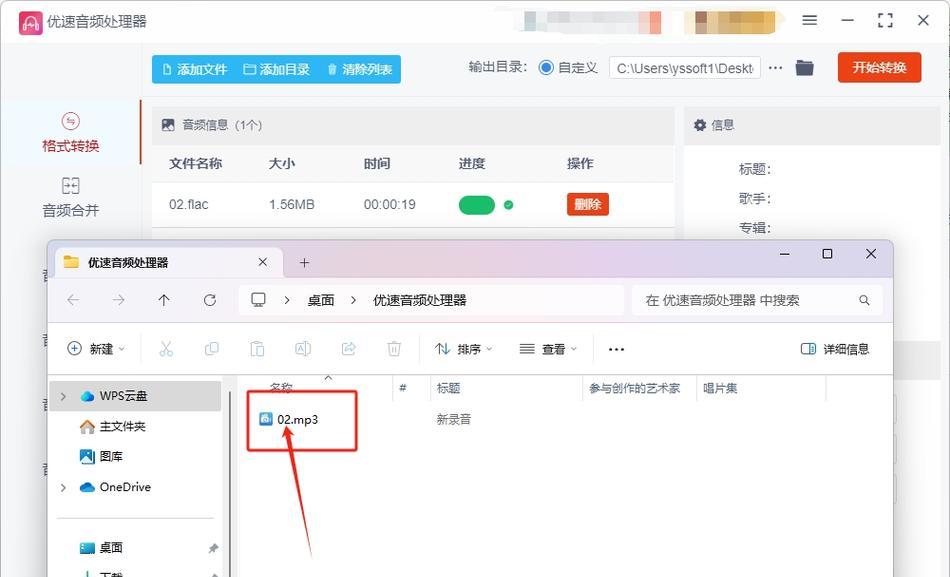Select the 优速音频处理器 Explorer tab
This screenshot has width=950, height=577.
click(168, 262)
